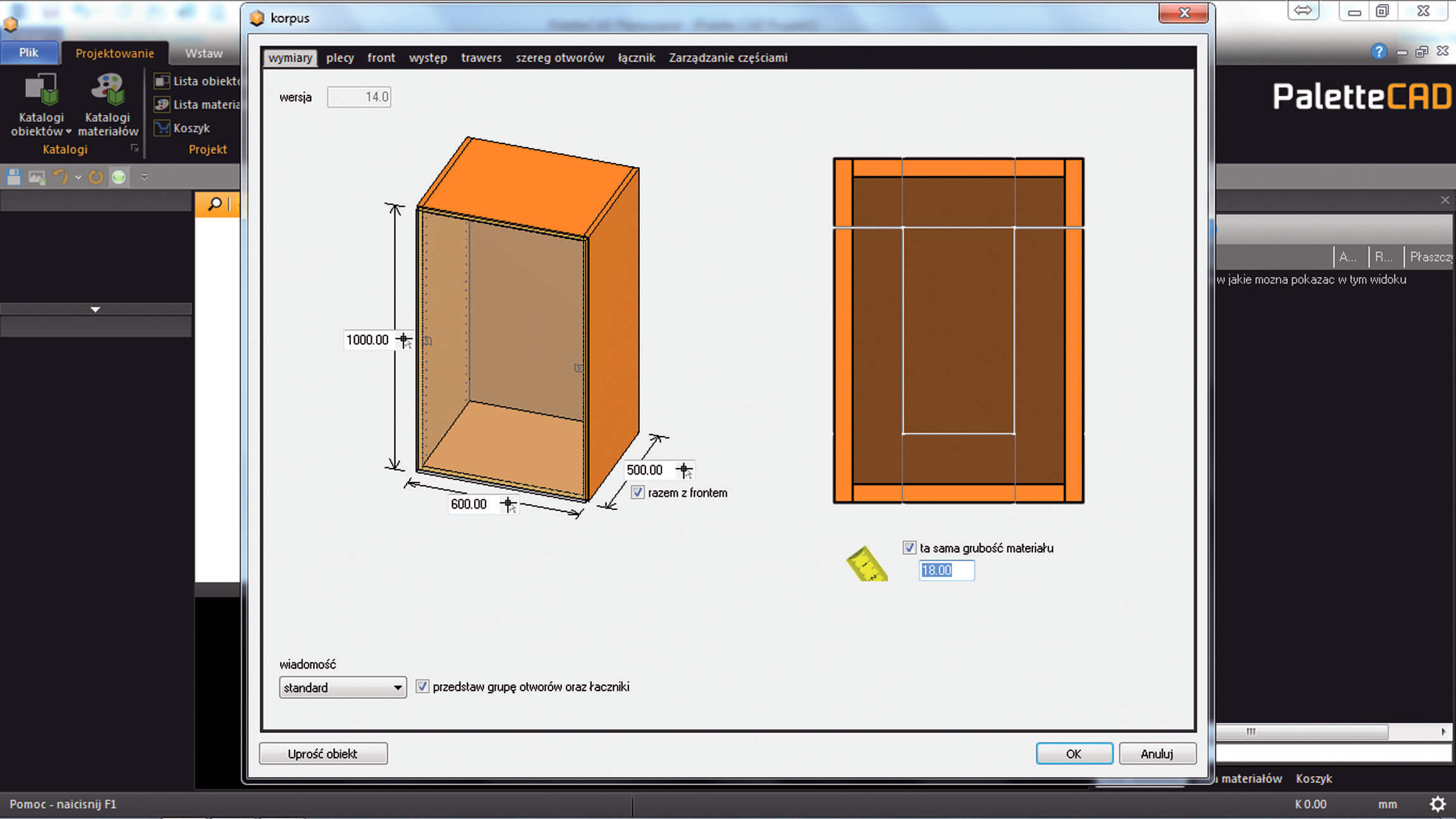Open the Katalogi materiałów palette icon

tap(107, 89)
